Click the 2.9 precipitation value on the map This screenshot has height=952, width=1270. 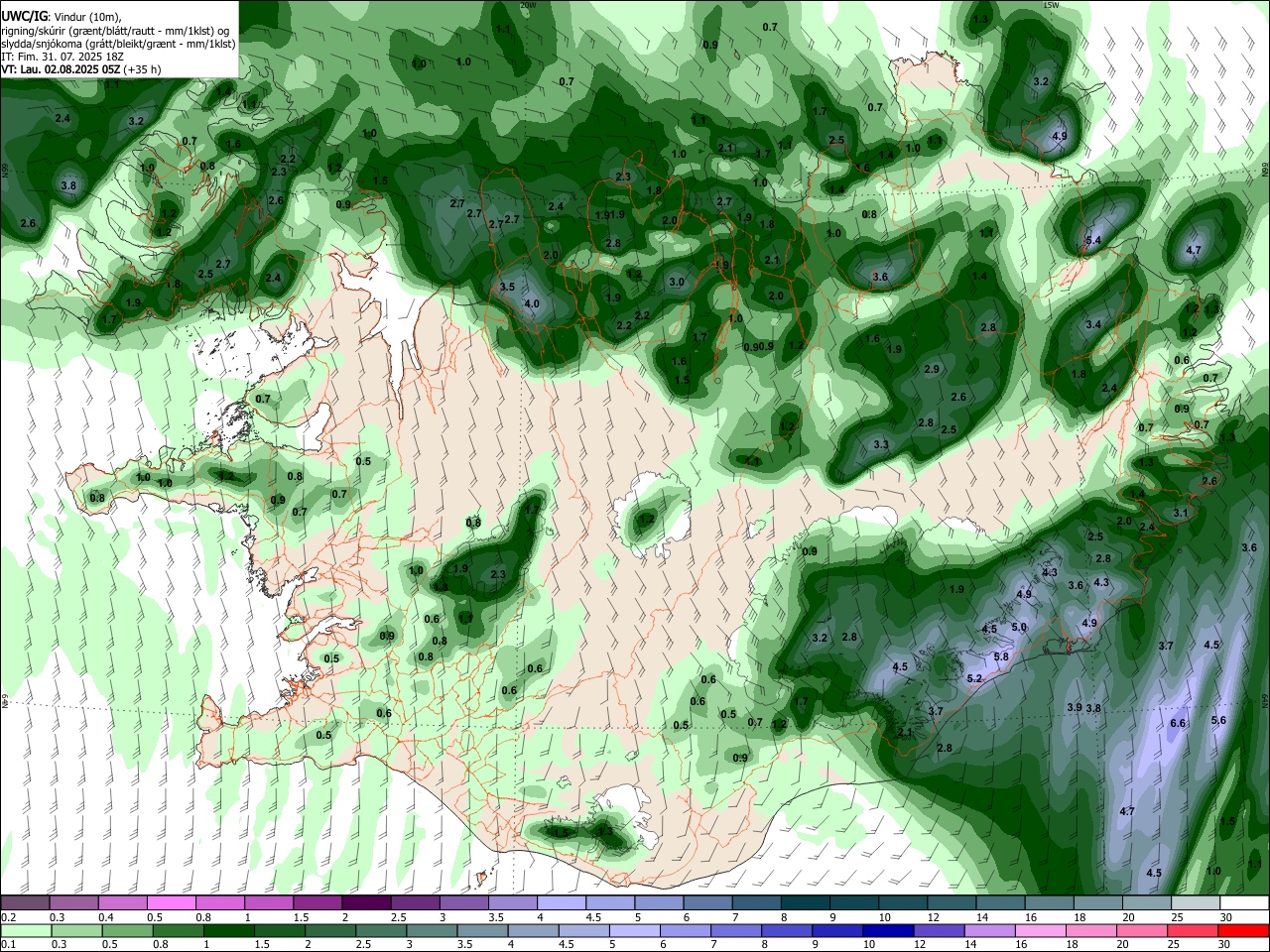click(932, 370)
